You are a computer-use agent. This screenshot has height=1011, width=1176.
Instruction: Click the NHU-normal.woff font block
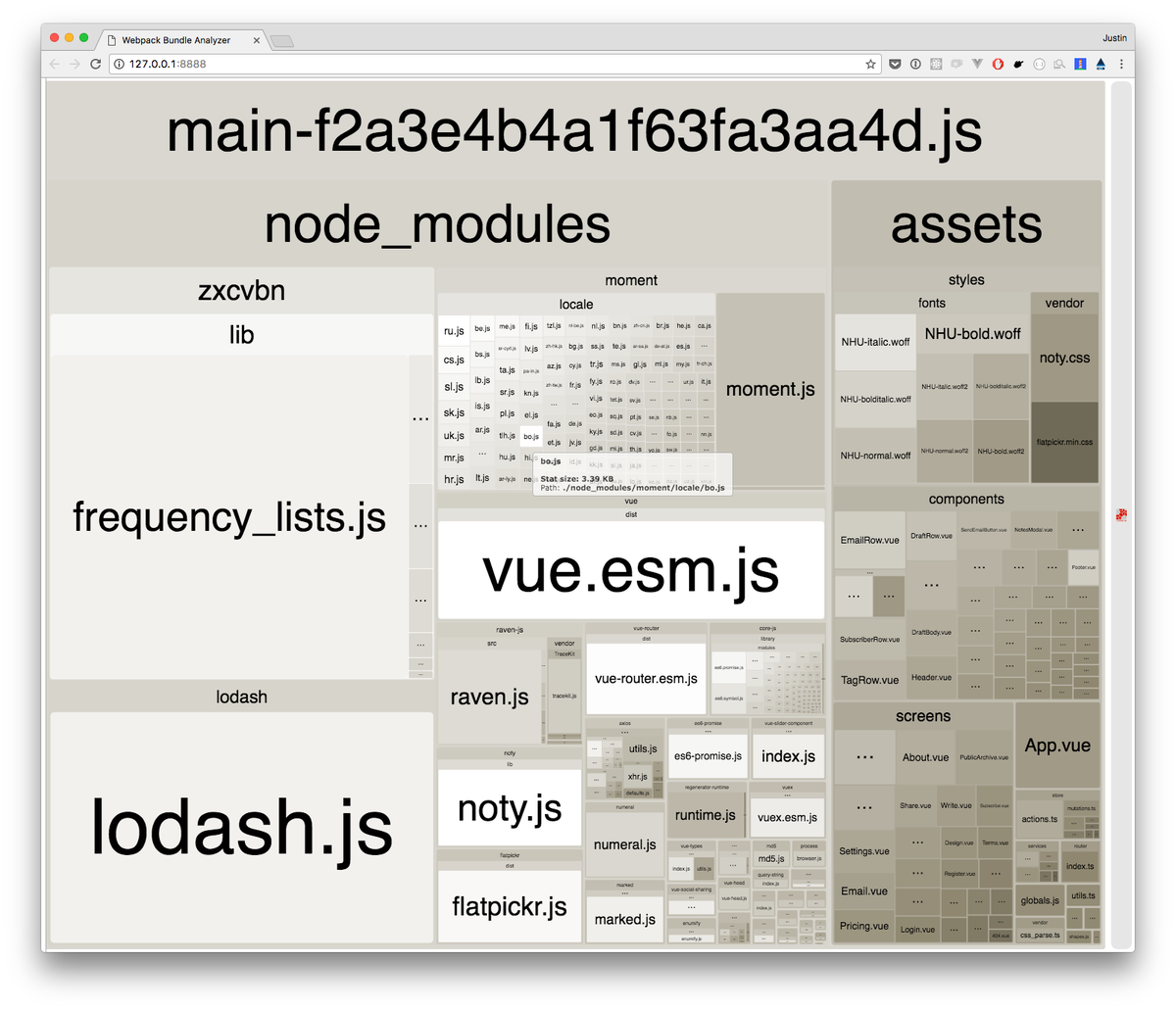pos(875,456)
